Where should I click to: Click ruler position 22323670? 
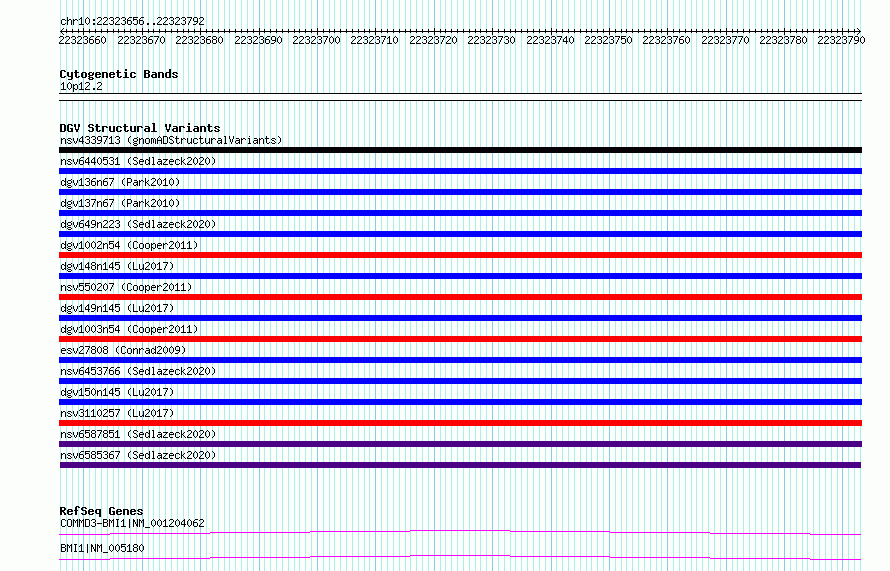[141, 40]
